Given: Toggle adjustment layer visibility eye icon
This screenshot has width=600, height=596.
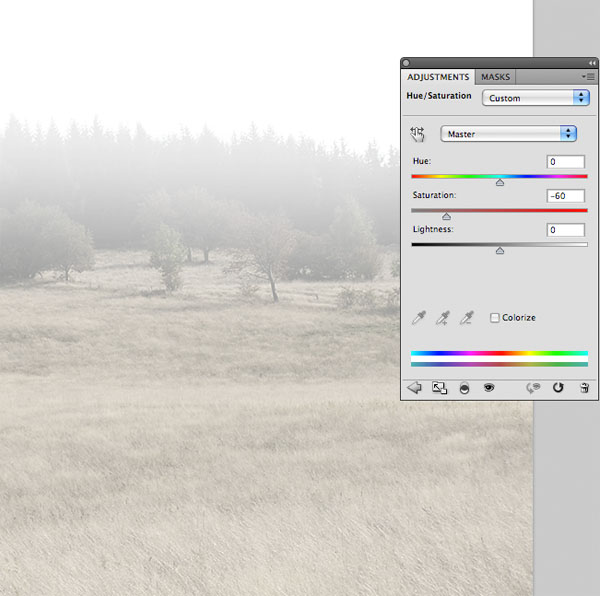Looking at the screenshot, I should tap(489, 388).
